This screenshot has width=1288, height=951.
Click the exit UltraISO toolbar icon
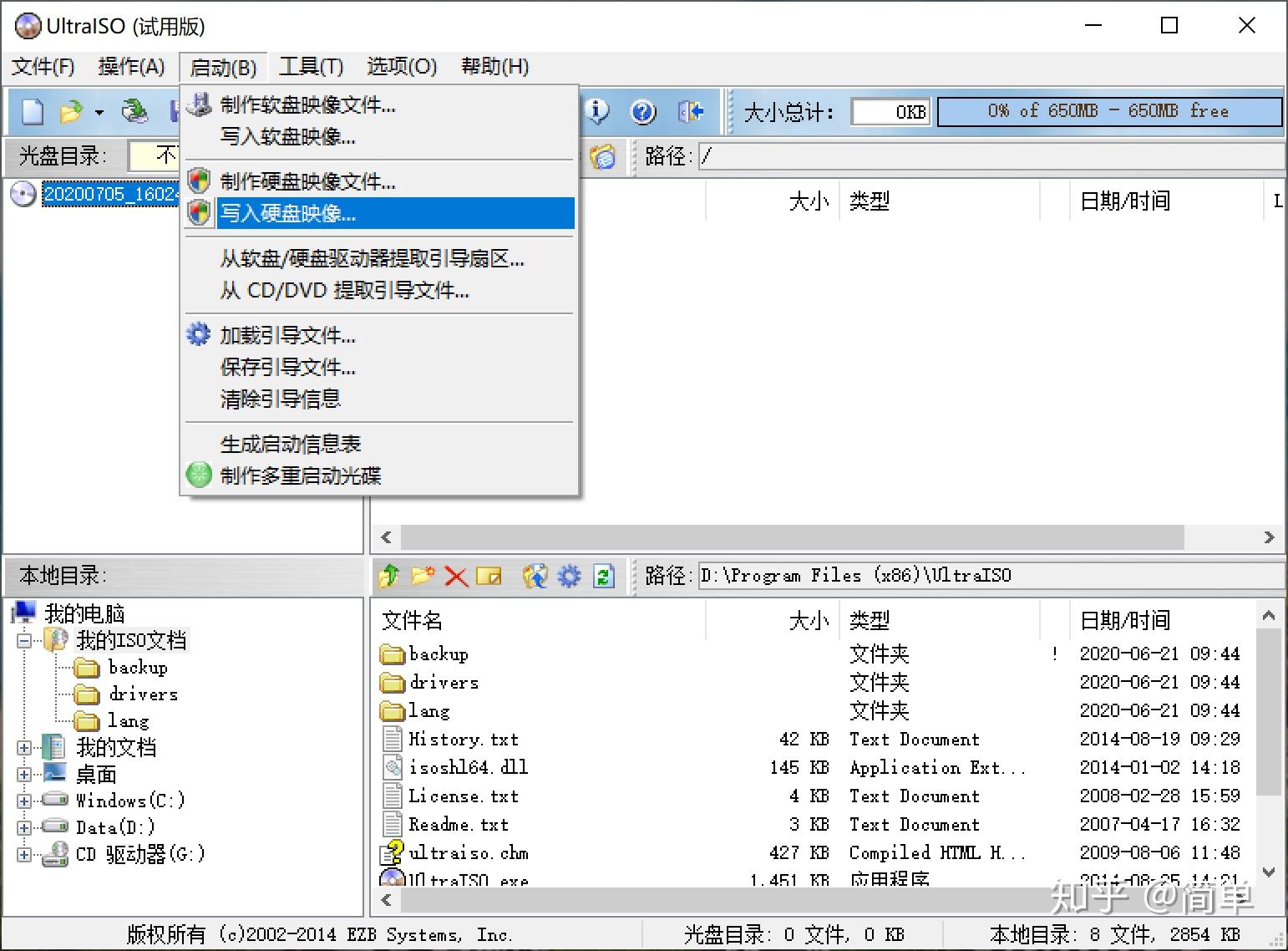[691, 111]
